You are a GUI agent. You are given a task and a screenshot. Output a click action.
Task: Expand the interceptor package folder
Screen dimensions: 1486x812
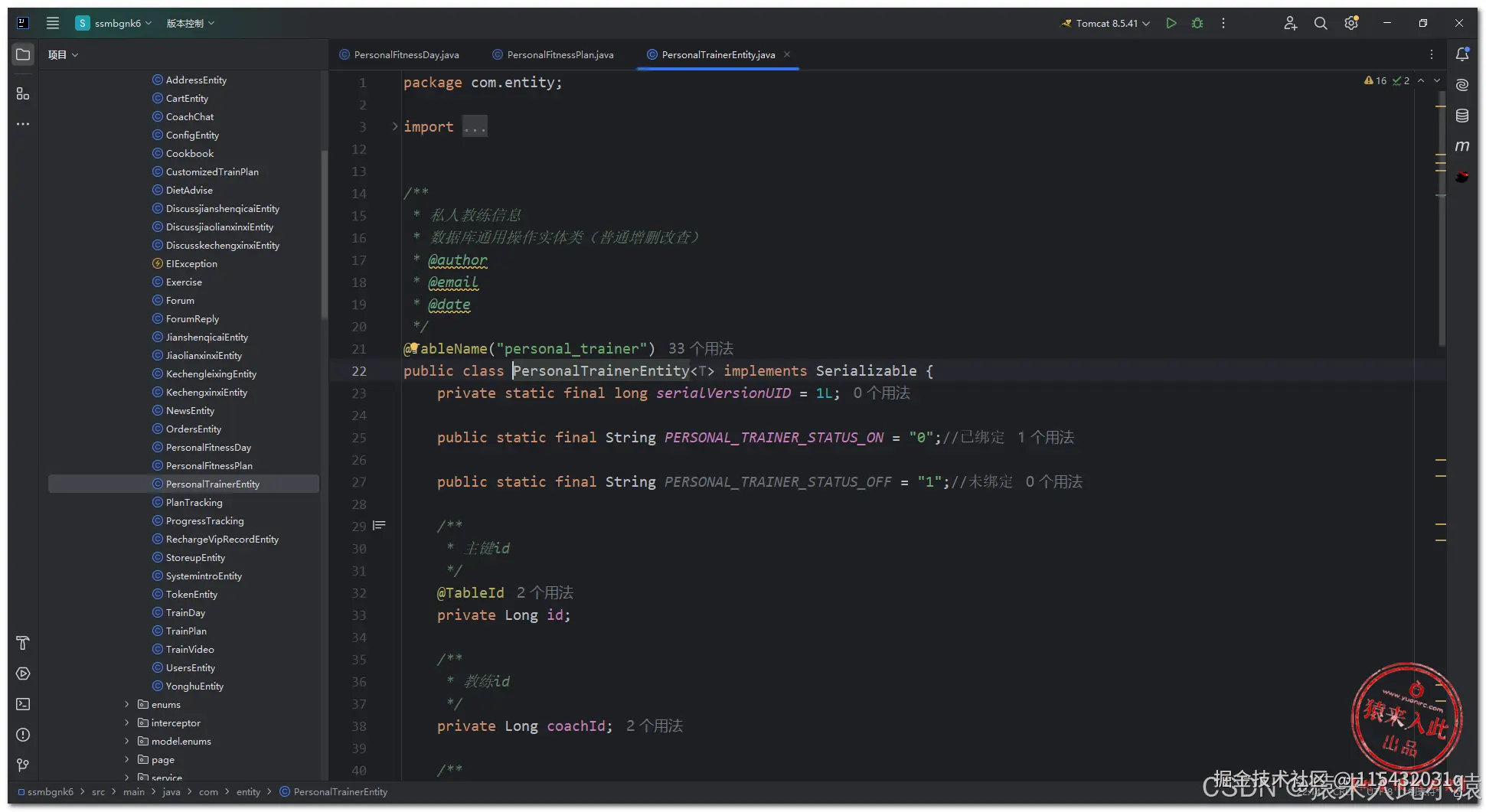[x=127, y=722]
